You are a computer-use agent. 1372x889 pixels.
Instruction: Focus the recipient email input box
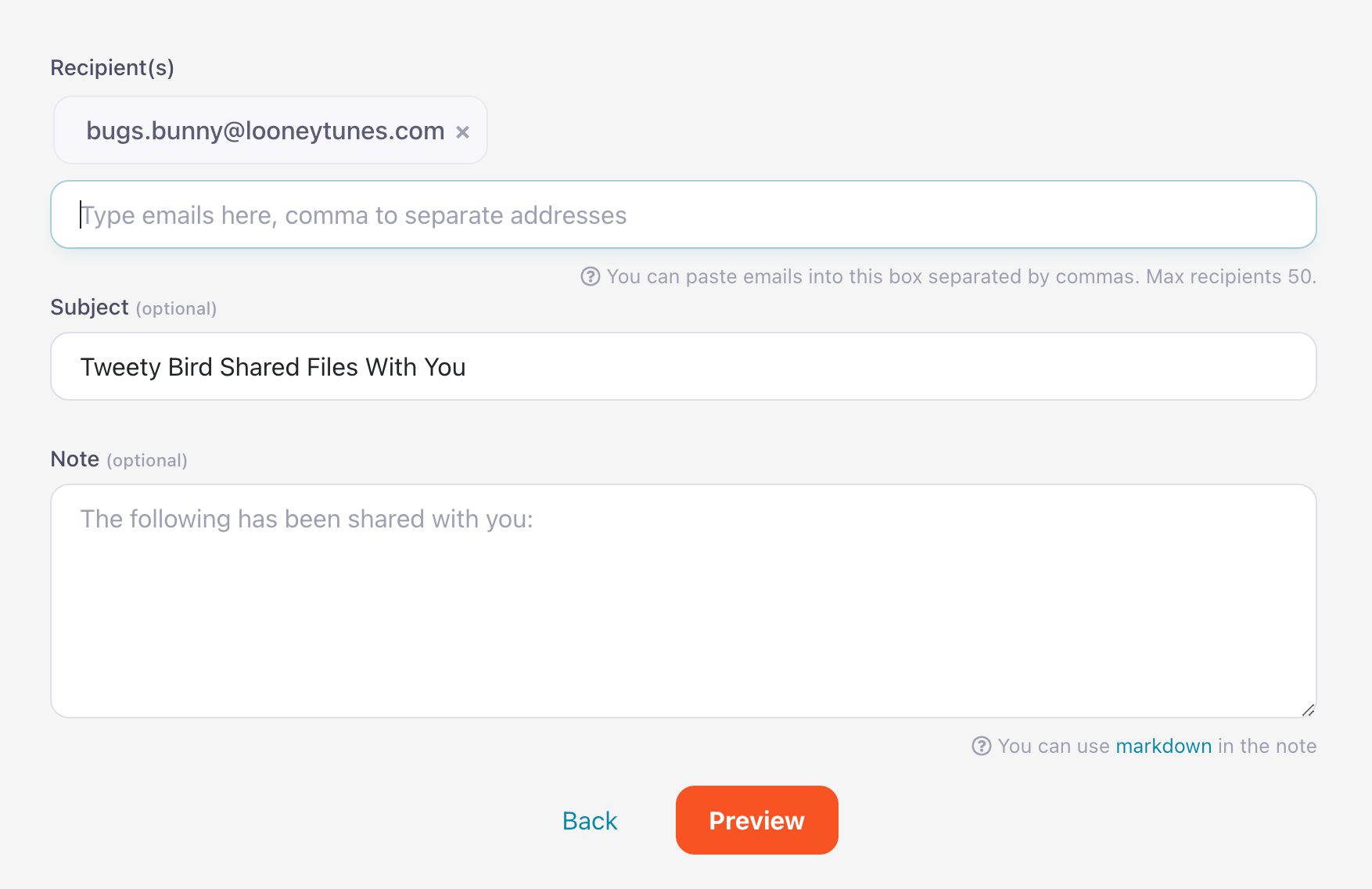(683, 215)
